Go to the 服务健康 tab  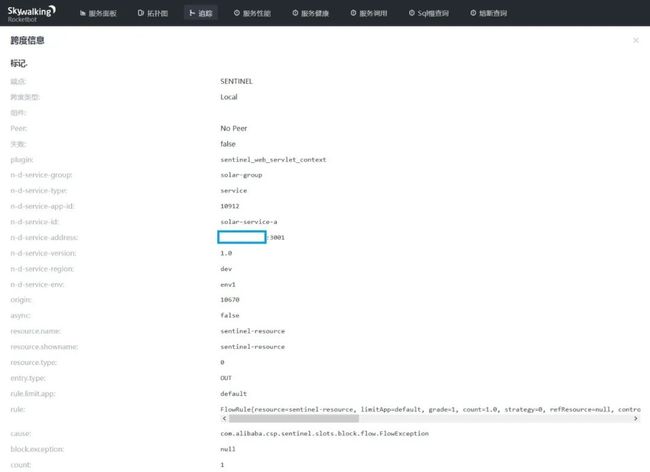(310, 13)
